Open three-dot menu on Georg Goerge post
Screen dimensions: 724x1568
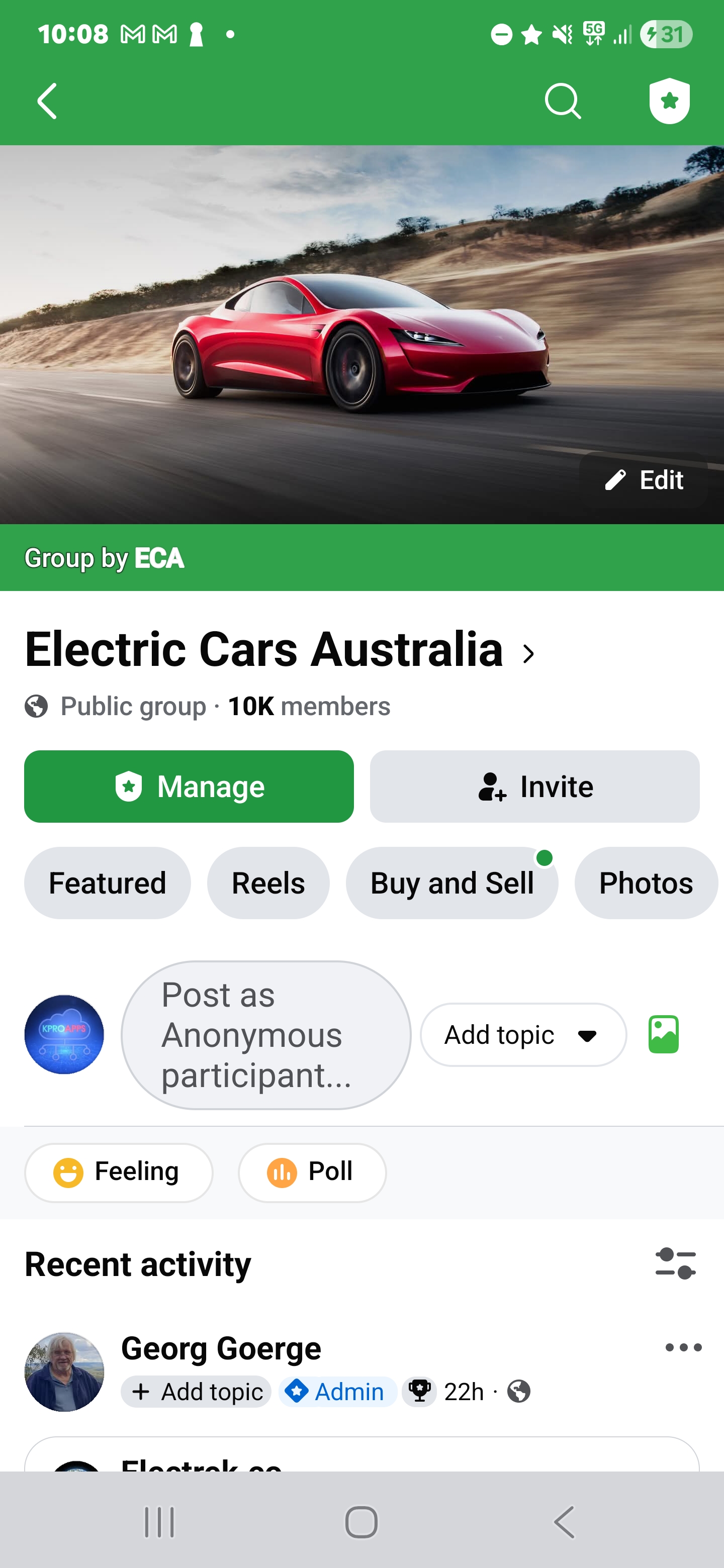click(x=683, y=1348)
